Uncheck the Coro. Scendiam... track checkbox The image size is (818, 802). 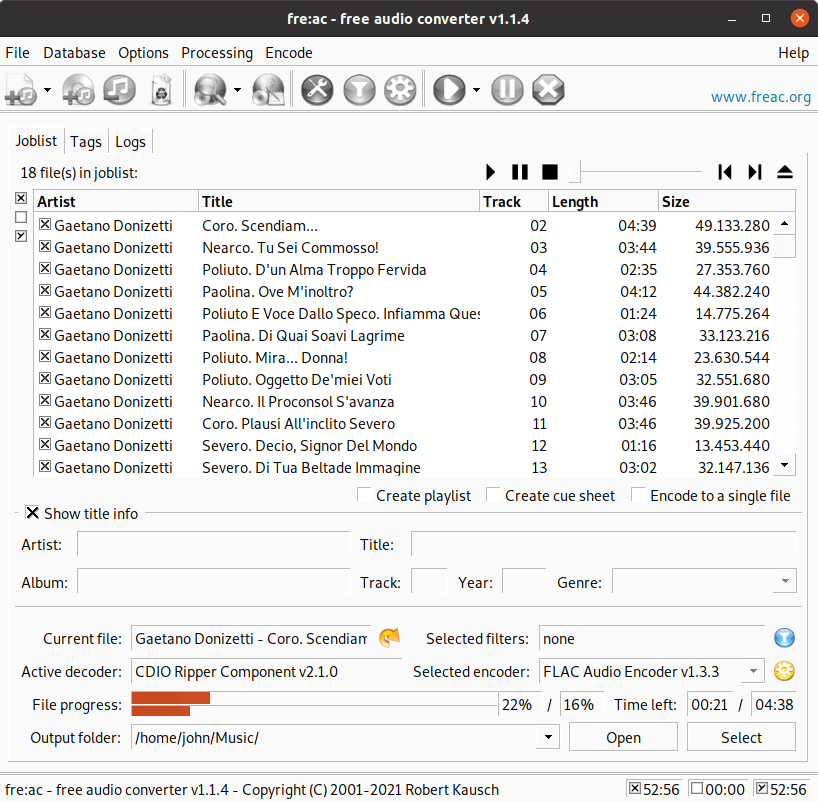point(45,224)
